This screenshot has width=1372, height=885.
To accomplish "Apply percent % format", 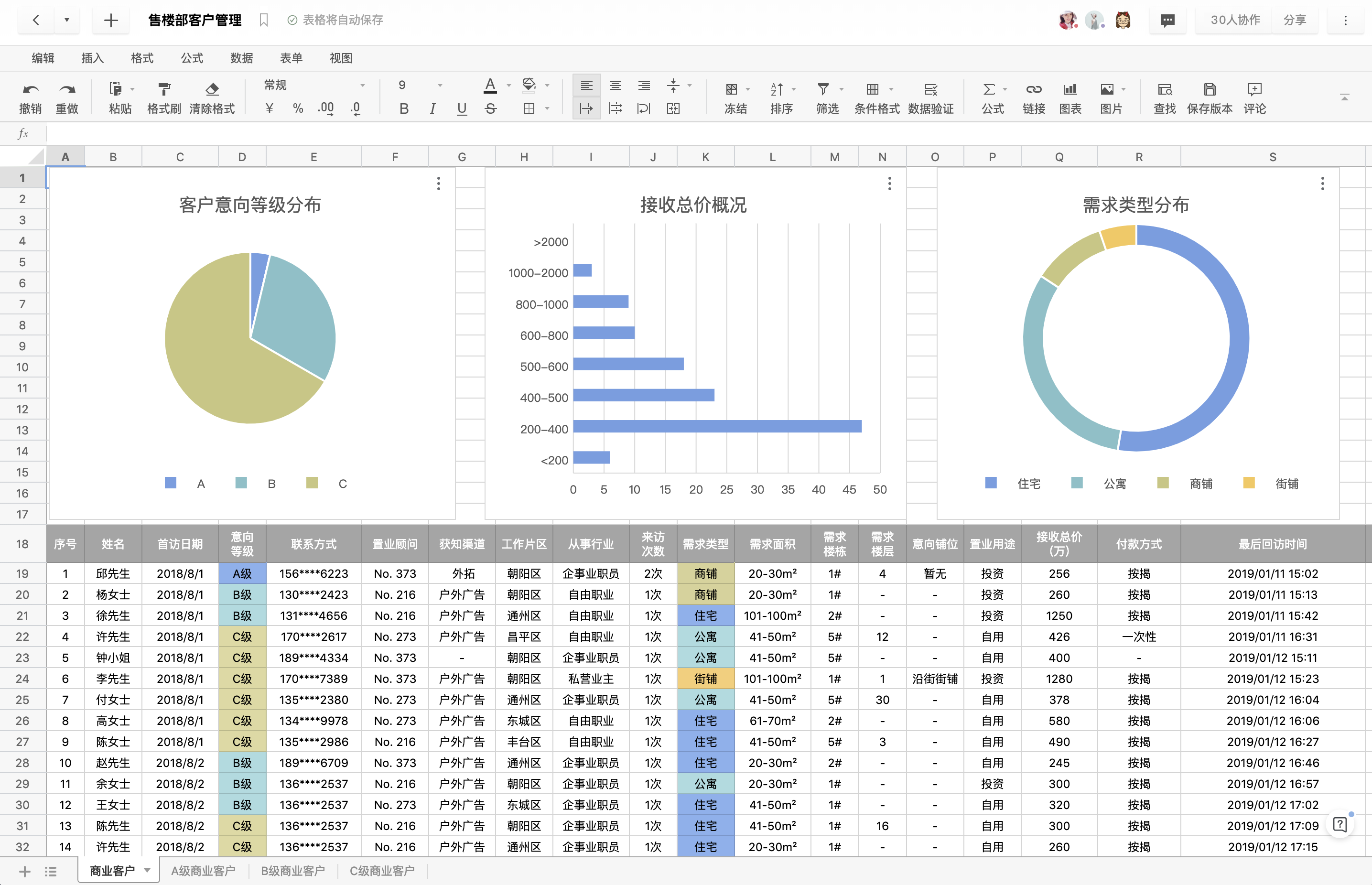I will click(298, 108).
